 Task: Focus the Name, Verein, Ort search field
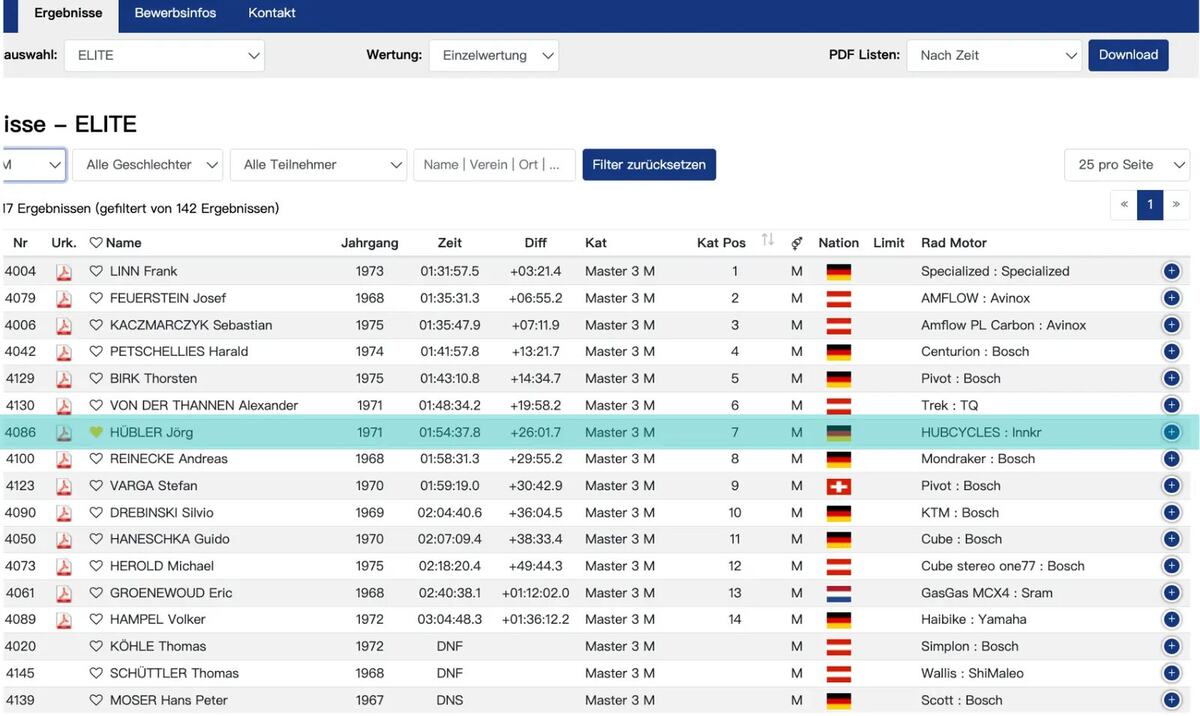tap(494, 165)
